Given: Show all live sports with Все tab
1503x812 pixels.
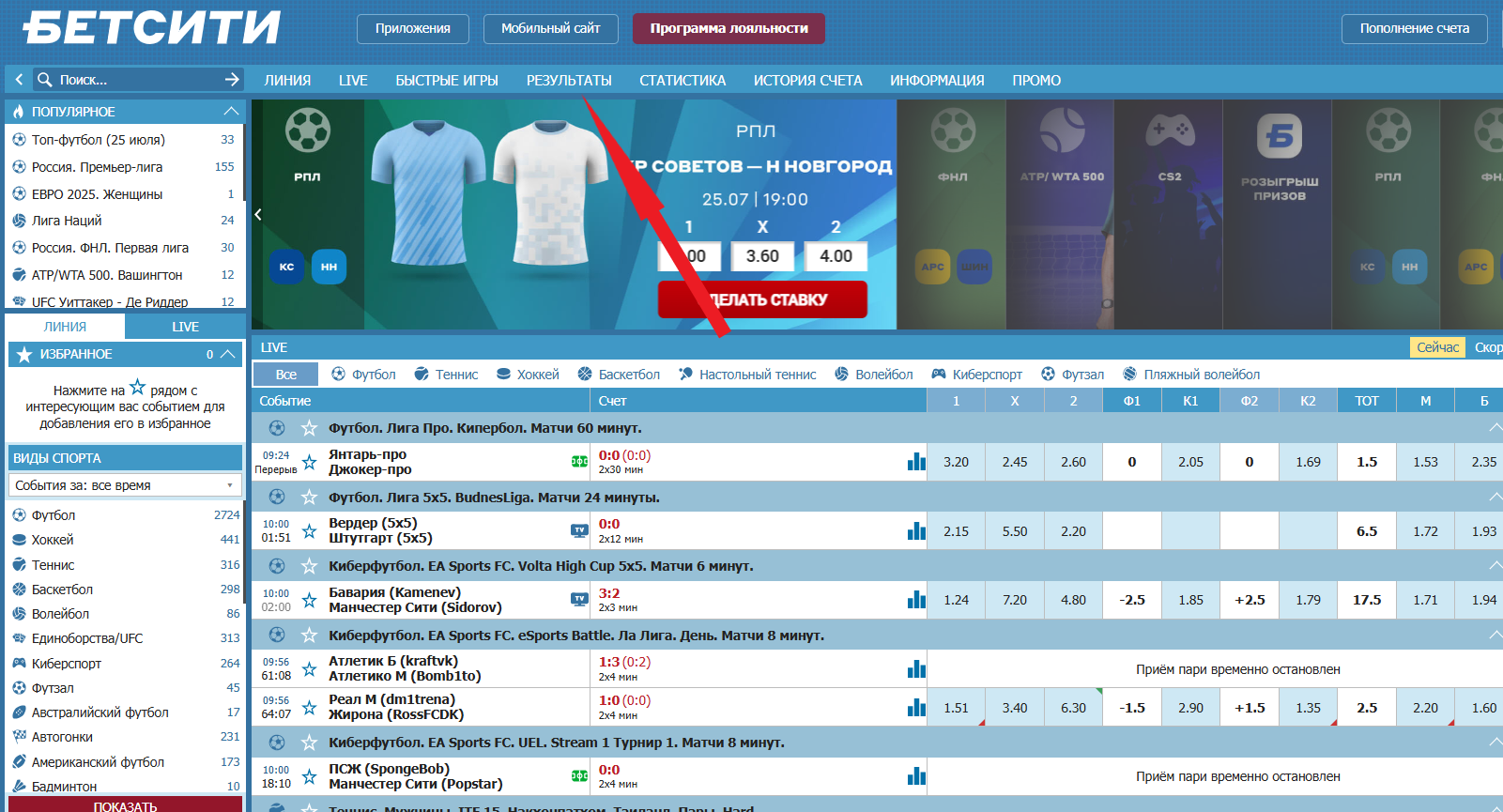Looking at the screenshot, I should tap(286, 374).
